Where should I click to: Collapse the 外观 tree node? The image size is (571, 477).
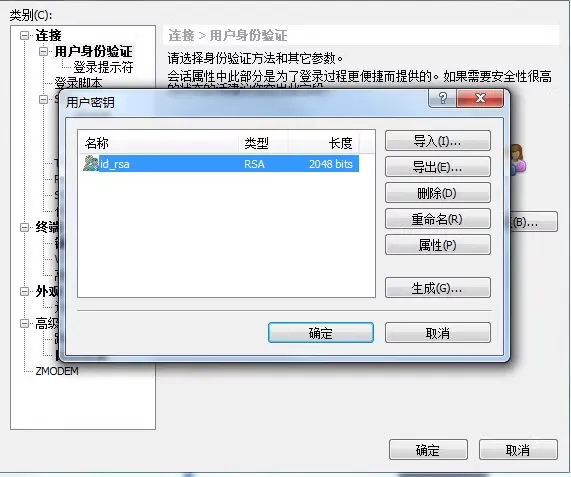click(24, 291)
